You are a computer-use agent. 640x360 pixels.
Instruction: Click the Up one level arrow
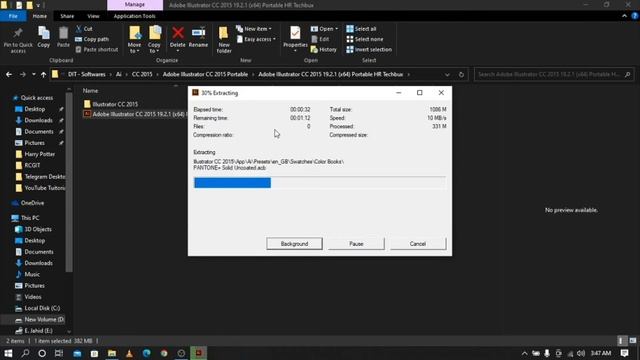coord(43,74)
